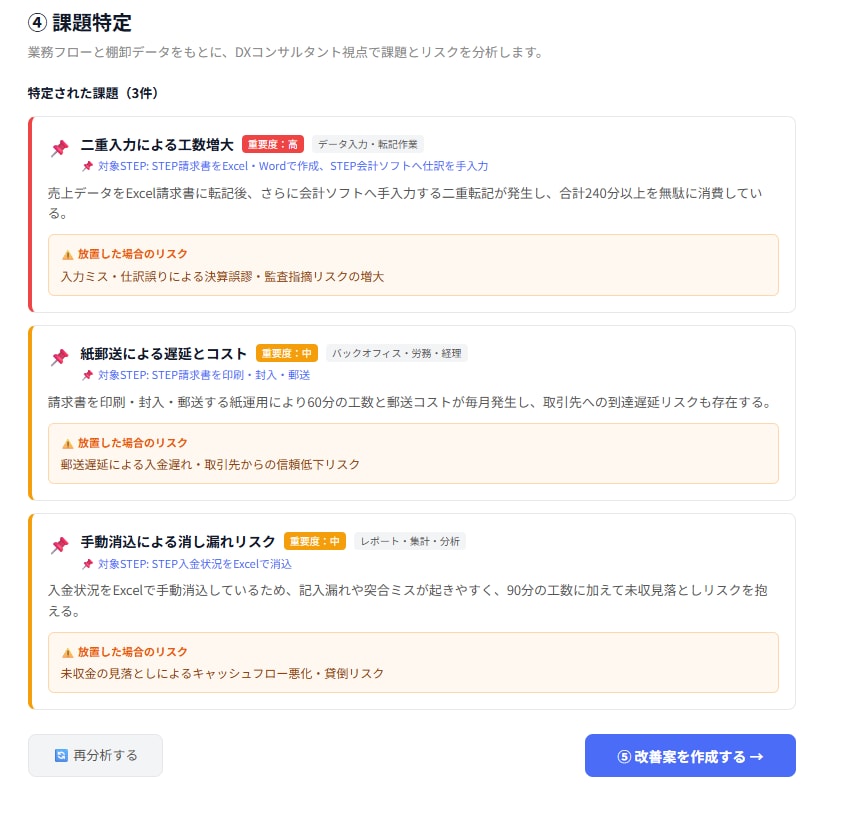Click description 請求書を印刷・封入・郵送する紙運用
Screen dimensions: 848x814
(x=410, y=402)
